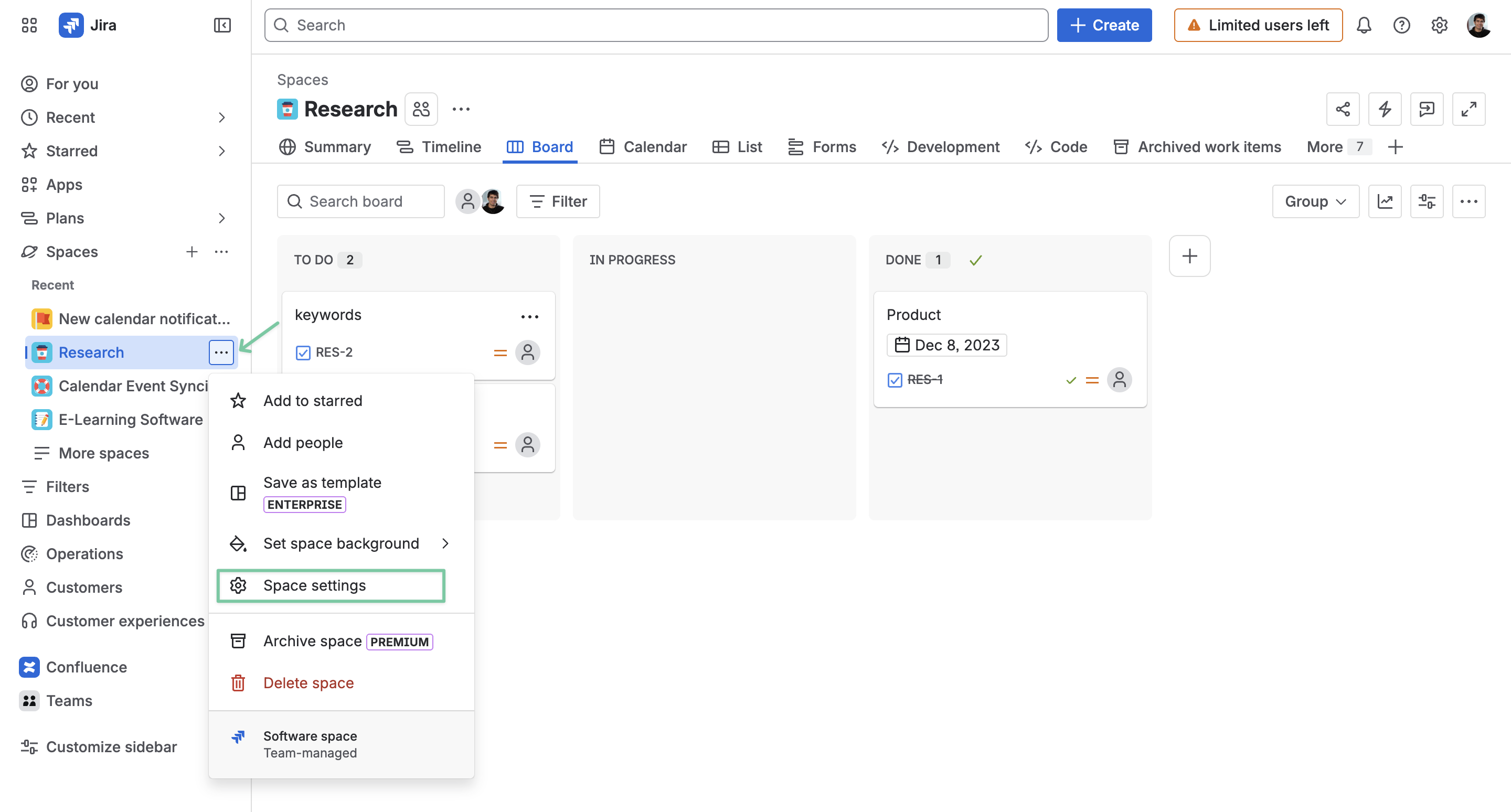This screenshot has width=1511, height=812.
Task: Open the Group dropdown
Action: pyautogui.click(x=1315, y=201)
